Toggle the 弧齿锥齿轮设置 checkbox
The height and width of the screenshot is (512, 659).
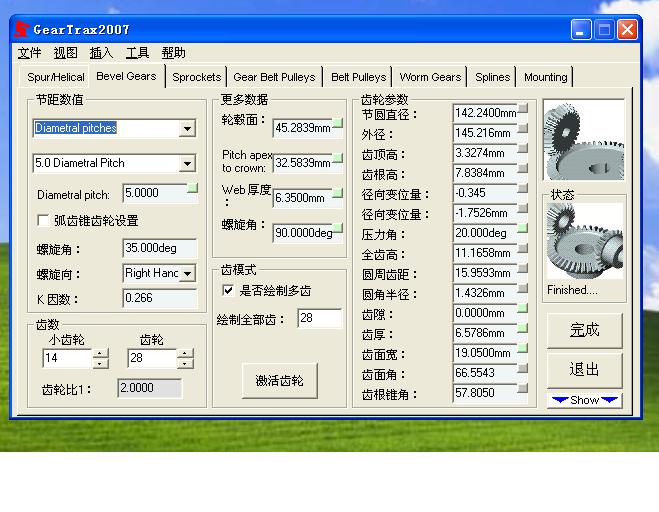pos(43,220)
